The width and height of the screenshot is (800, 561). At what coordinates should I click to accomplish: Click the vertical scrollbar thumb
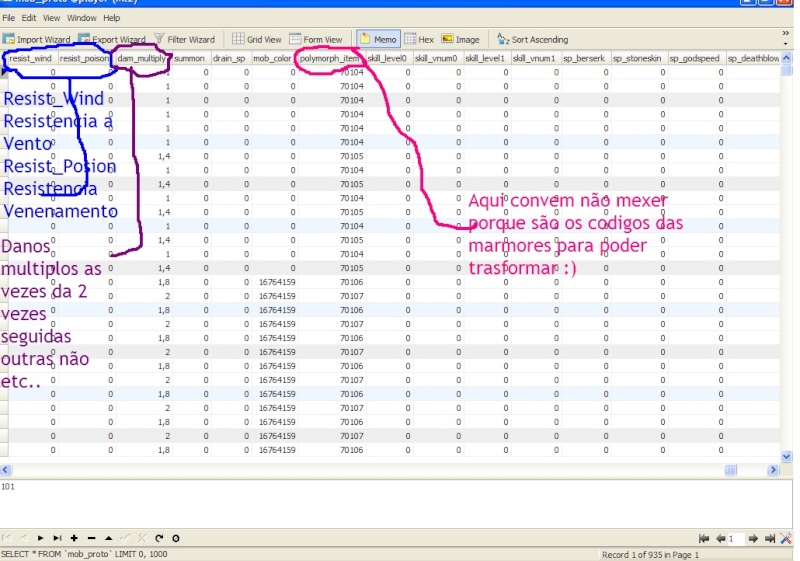(x=786, y=70)
